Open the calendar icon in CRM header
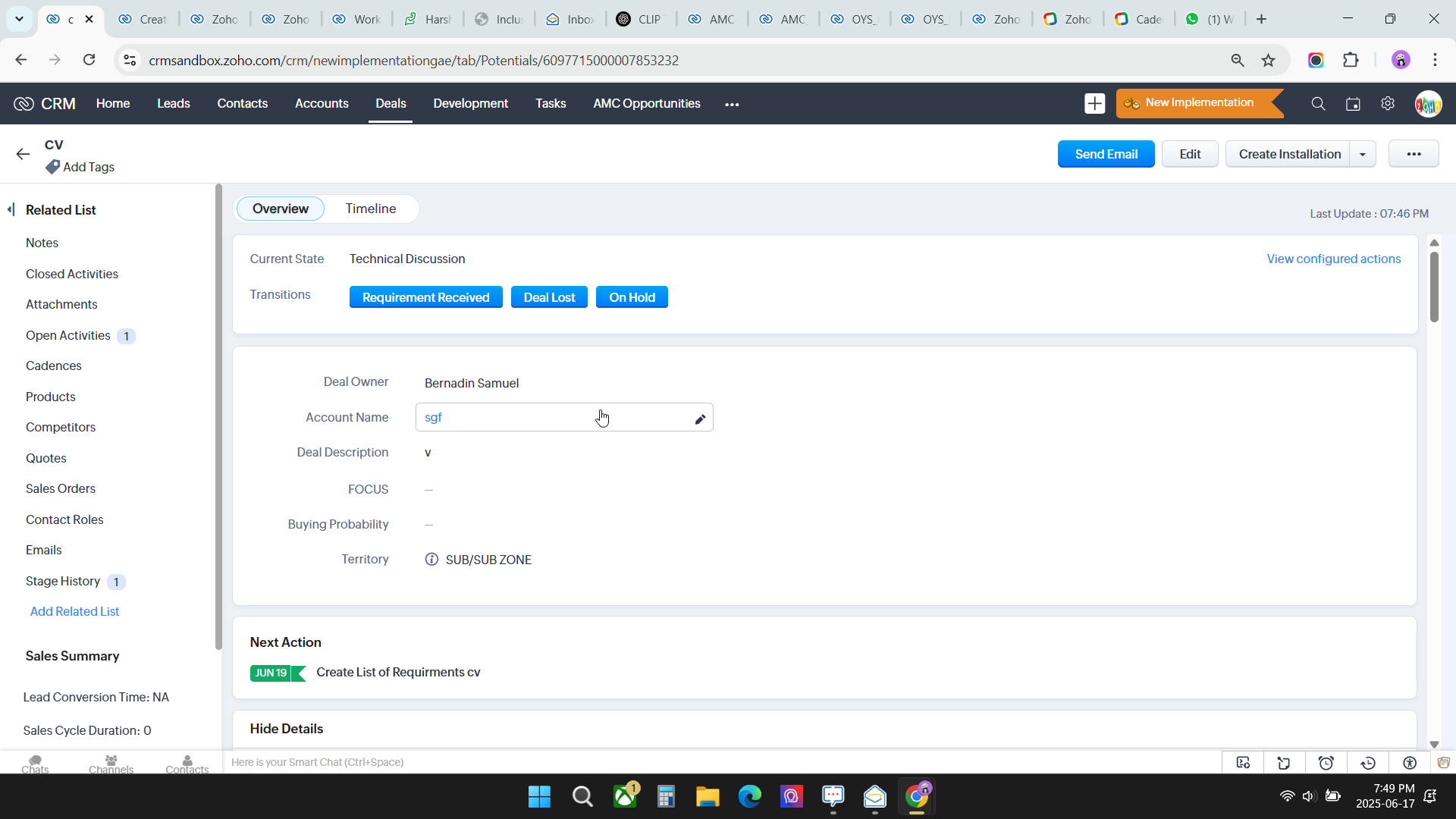The width and height of the screenshot is (1456, 819). tap(1353, 104)
